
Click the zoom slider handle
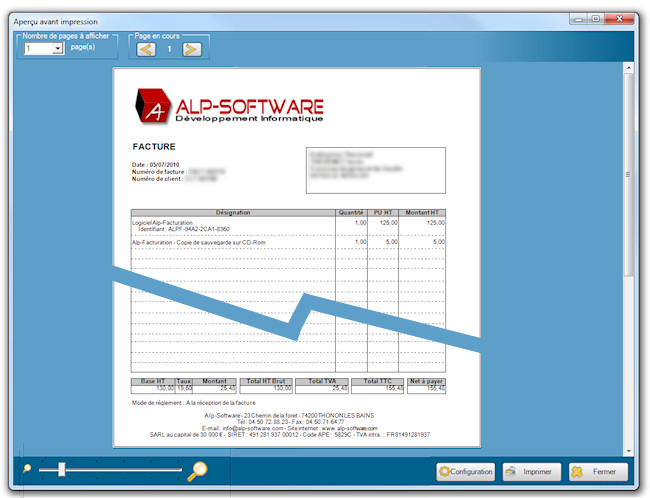[x=61, y=468]
